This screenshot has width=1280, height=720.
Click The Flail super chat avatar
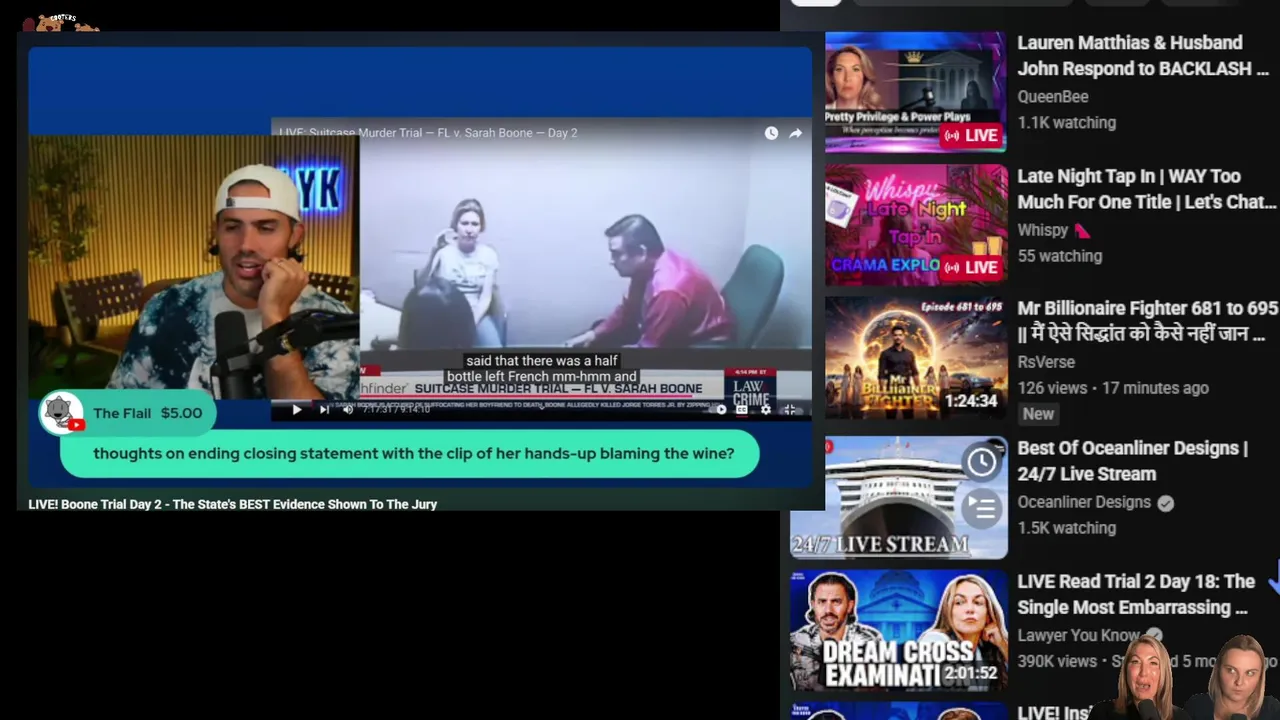(60, 413)
